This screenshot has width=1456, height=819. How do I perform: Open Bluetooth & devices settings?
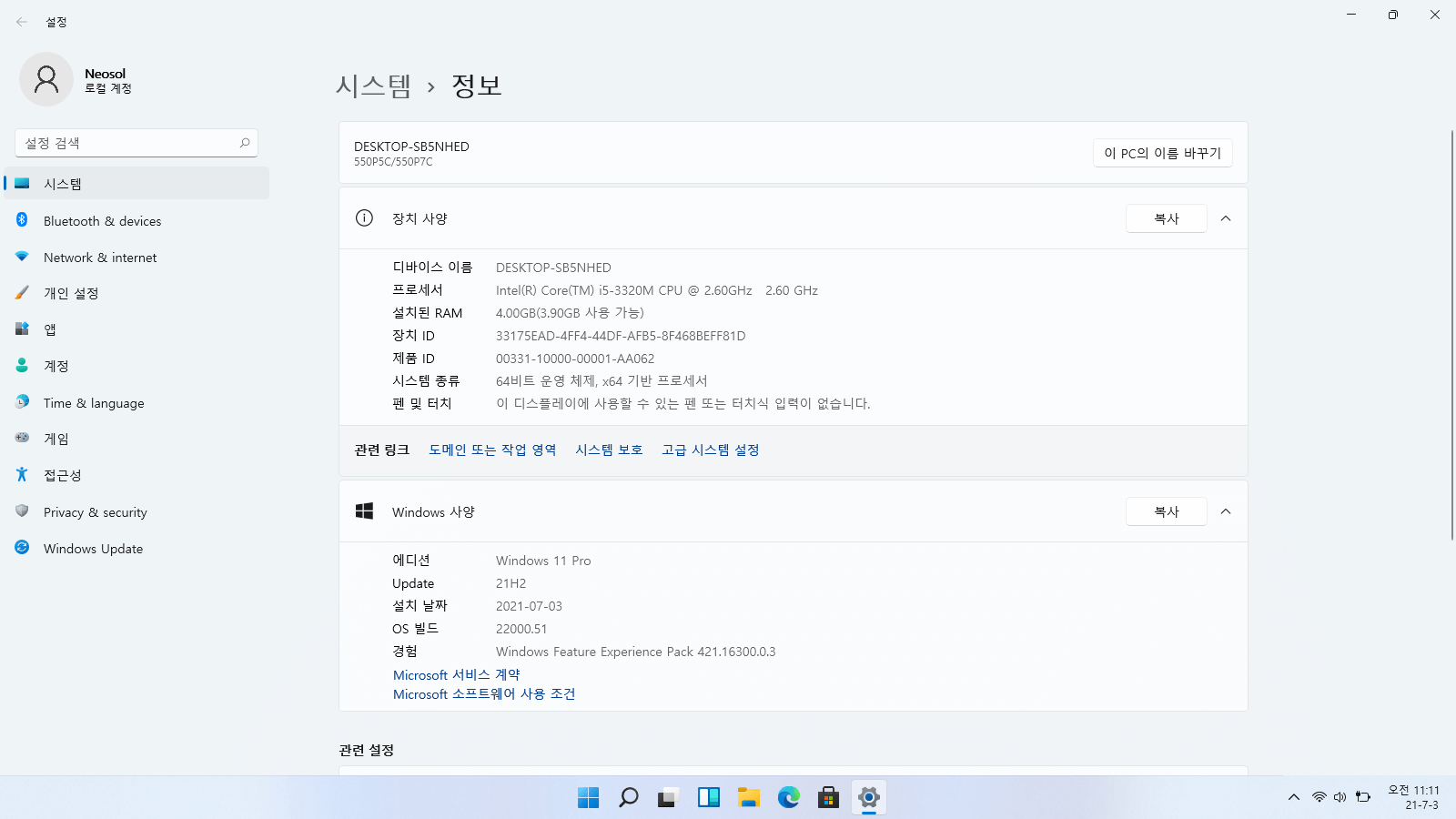pyautogui.click(x=136, y=221)
